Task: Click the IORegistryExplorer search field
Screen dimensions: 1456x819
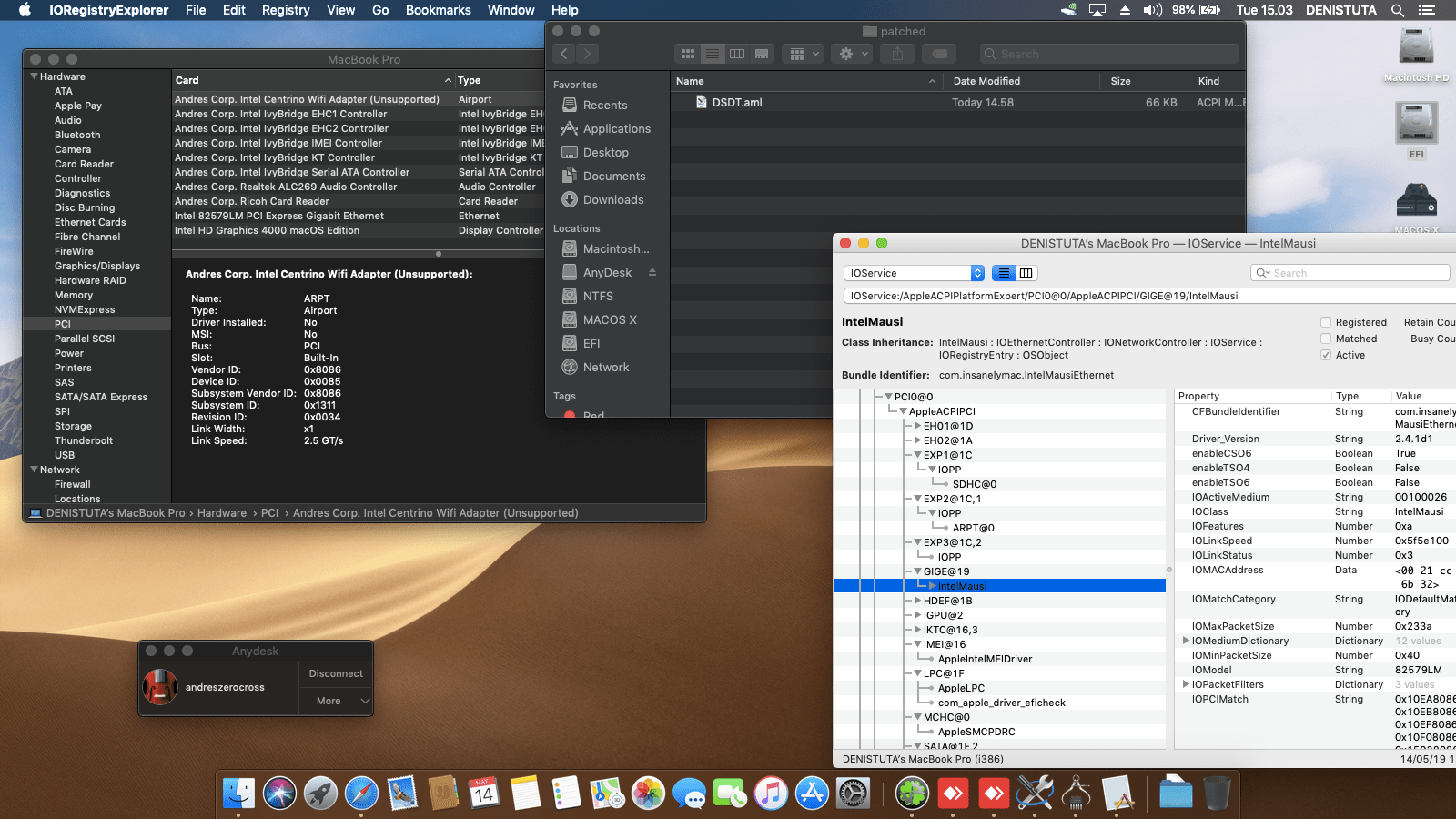Action: (1350, 273)
